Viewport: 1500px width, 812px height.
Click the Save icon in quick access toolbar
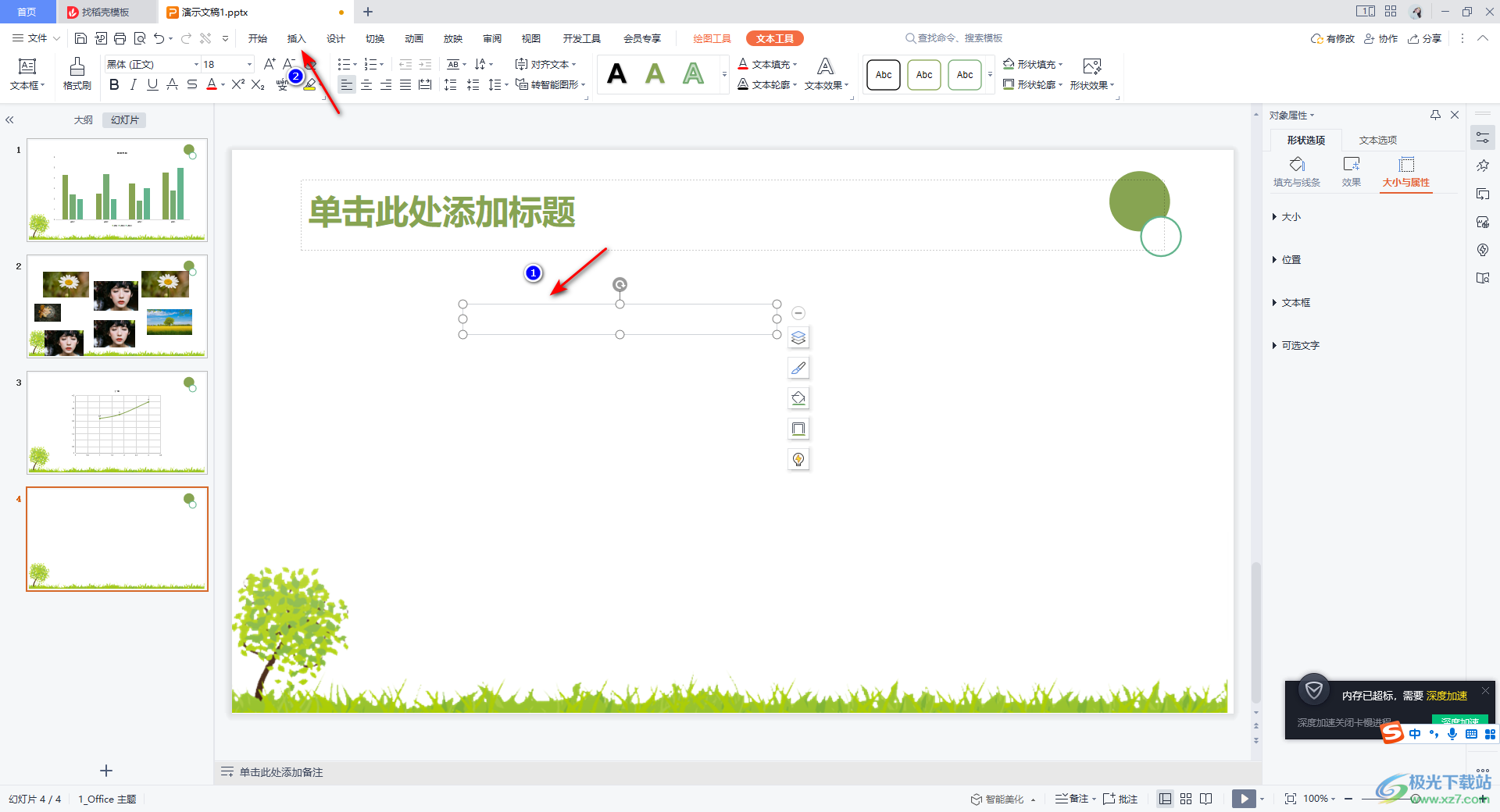80,38
